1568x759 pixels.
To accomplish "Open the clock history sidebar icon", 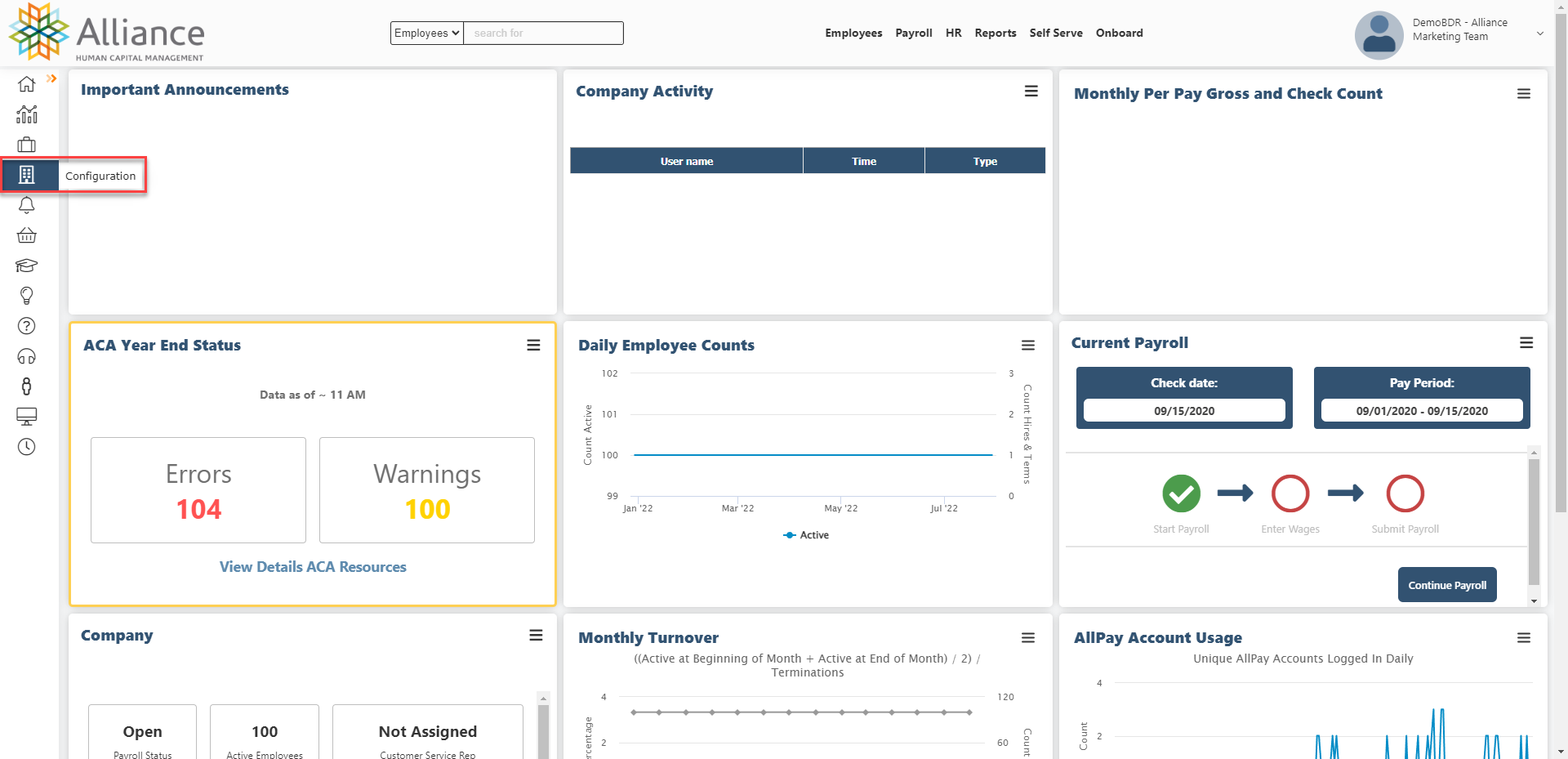I will tap(27, 447).
